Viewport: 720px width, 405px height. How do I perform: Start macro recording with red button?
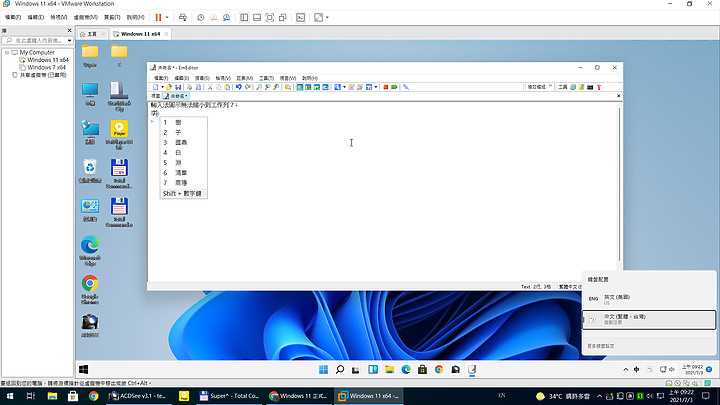pos(386,87)
